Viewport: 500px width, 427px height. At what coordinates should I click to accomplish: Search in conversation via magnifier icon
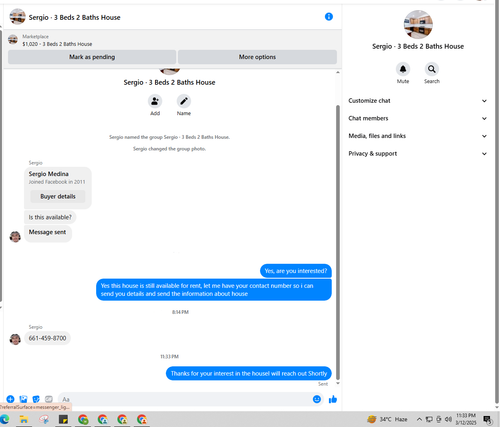tap(432, 69)
